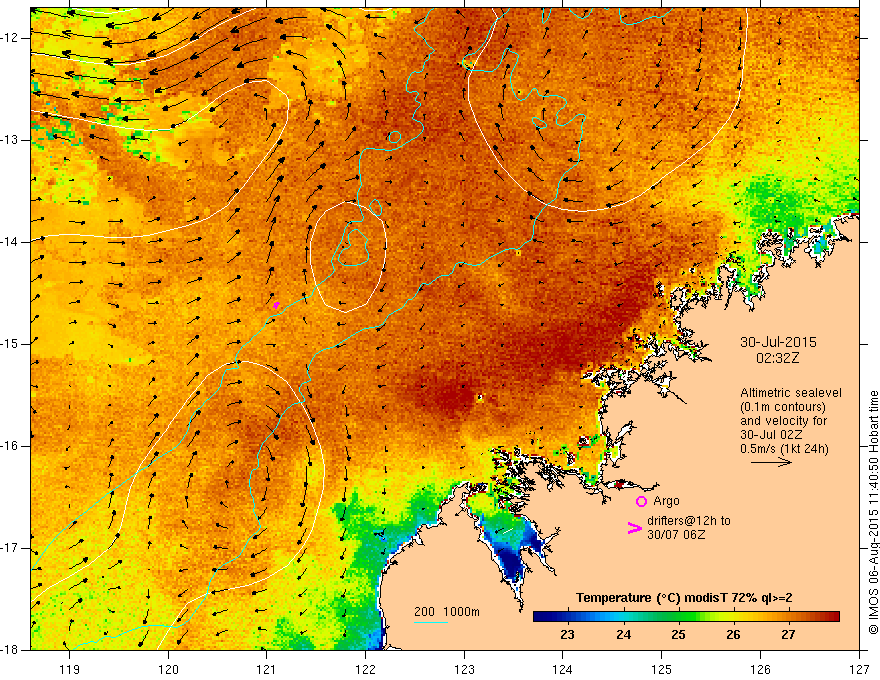Click the longitude axis label "124"
The image size is (880, 680).
pos(563,669)
